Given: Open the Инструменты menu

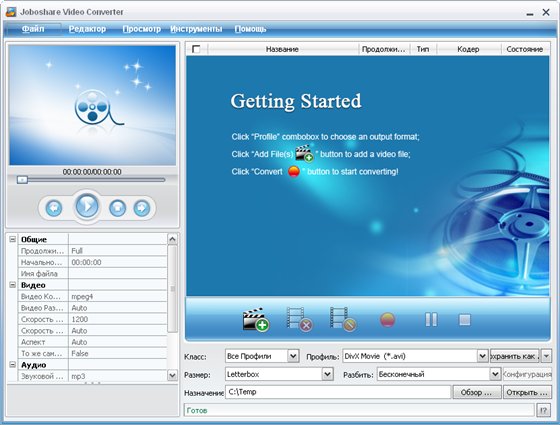Looking at the screenshot, I should 196,29.
